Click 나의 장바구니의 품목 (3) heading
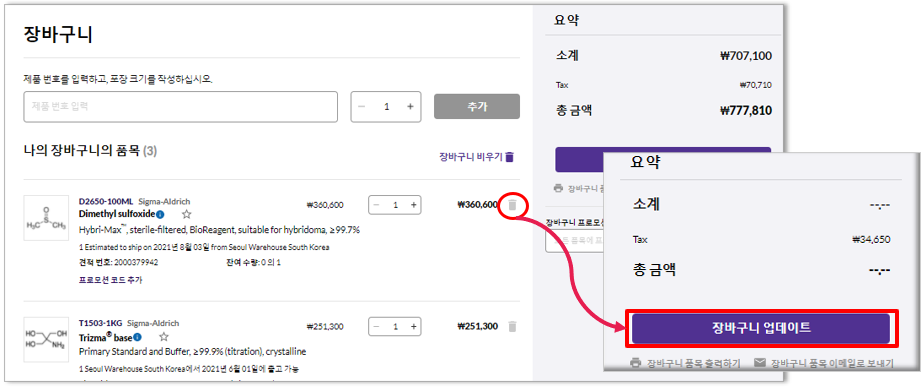The width and height of the screenshot is (924, 390). coord(90,151)
